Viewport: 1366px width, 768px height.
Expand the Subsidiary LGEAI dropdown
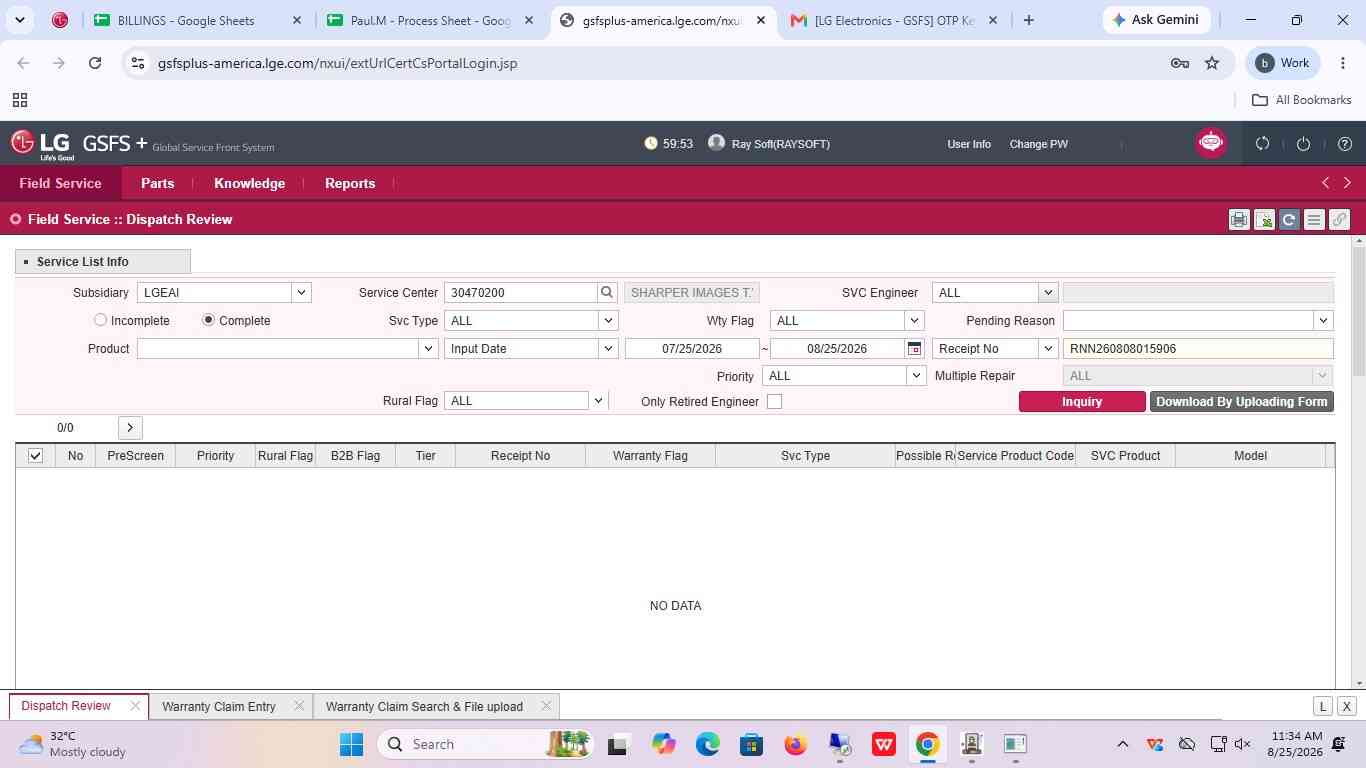tap(301, 293)
